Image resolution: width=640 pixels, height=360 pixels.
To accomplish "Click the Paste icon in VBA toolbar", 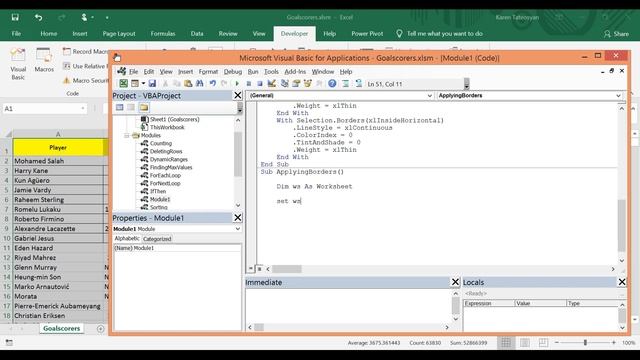I will (x=188, y=83).
